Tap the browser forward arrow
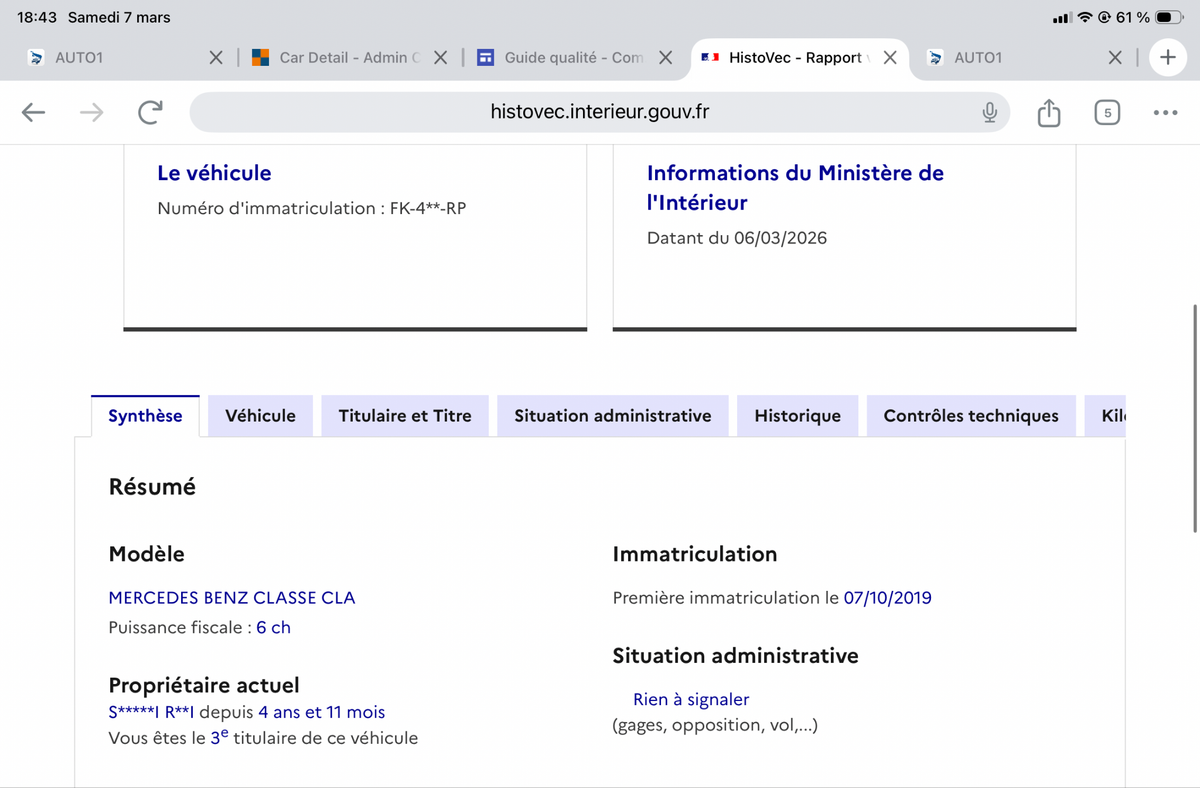This screenshot has width=1200, height=788. (x=91, y=113)
